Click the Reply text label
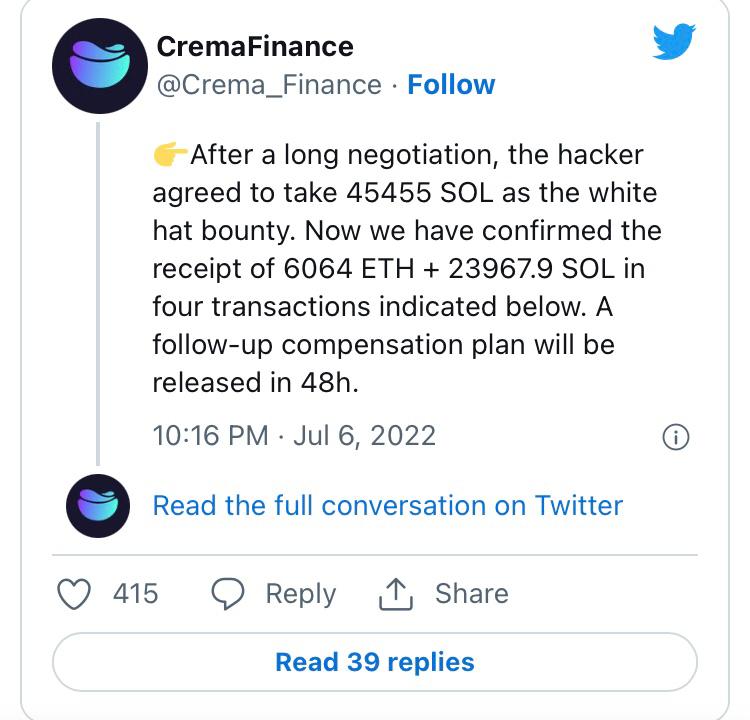 pyautogui.click(x=300, y=593)
